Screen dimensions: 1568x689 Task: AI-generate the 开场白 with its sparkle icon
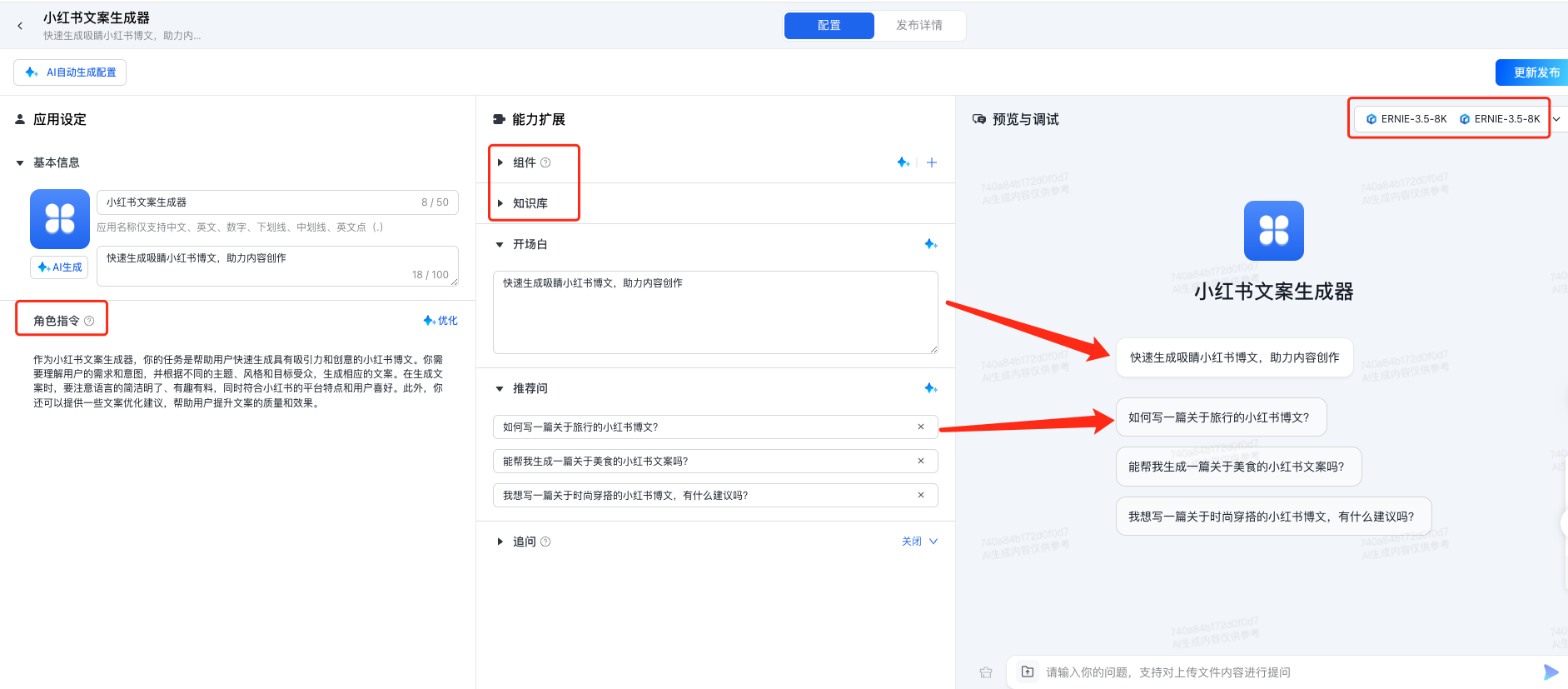[x=931, y=244]
